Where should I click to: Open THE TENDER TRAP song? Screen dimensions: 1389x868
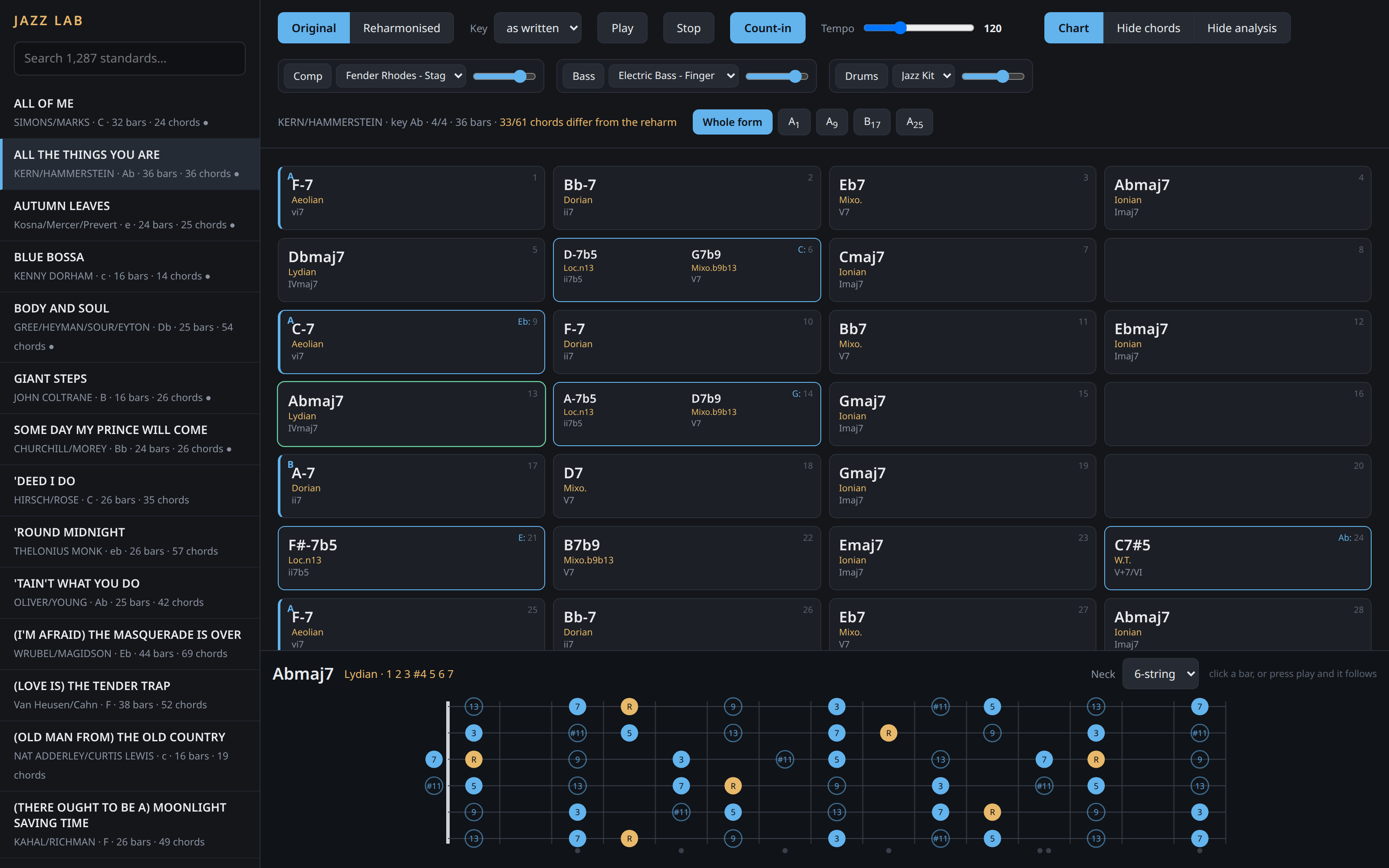click(130, 695)
